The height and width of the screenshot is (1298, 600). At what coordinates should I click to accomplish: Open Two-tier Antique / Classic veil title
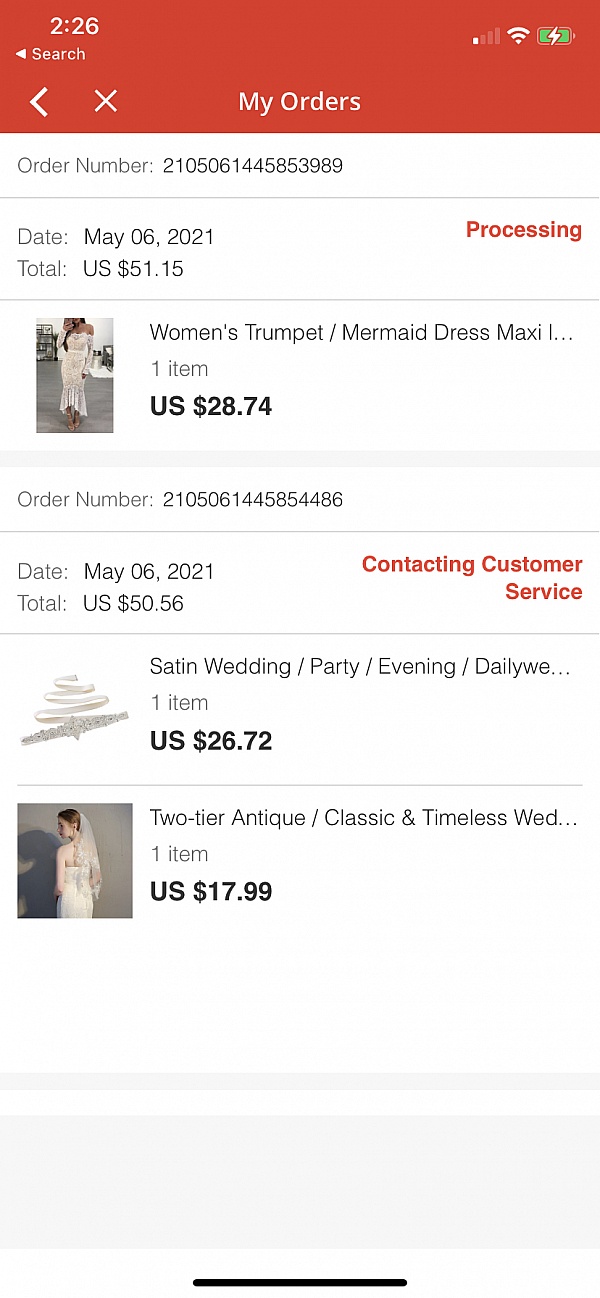[364, 818]
